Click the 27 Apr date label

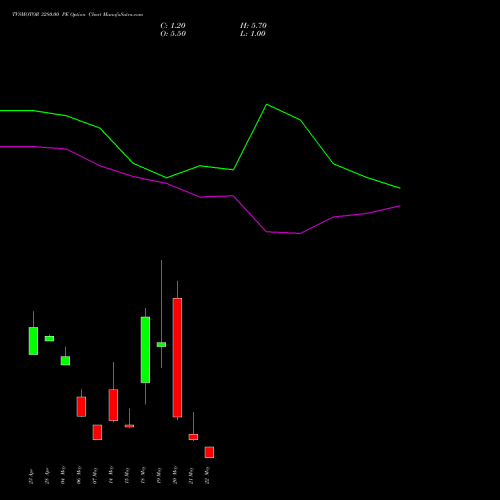click(31, 476)
